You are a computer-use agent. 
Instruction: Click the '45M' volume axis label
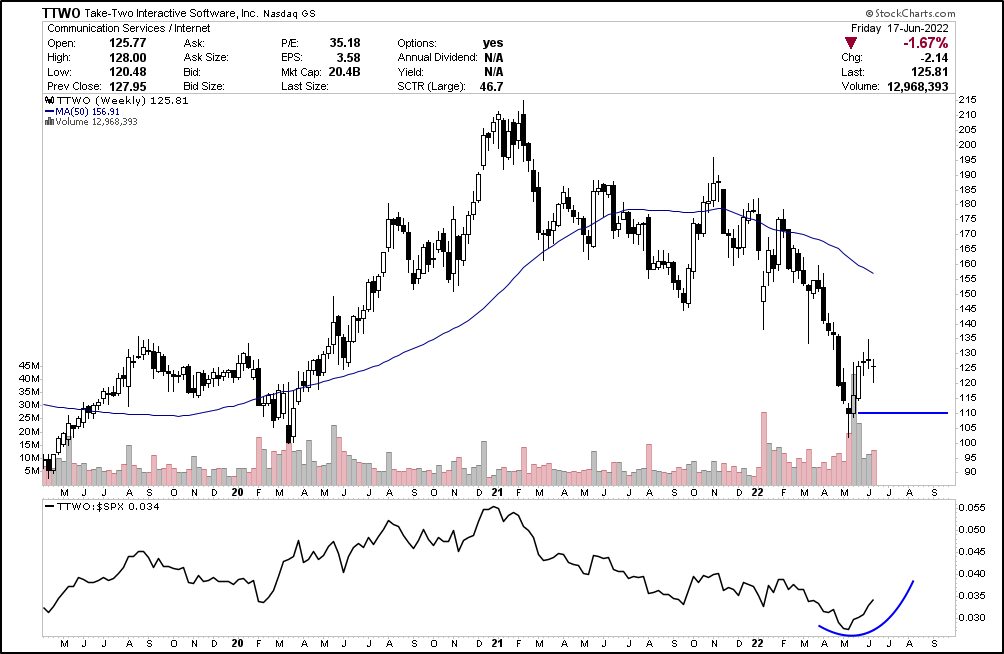point(29,366)
